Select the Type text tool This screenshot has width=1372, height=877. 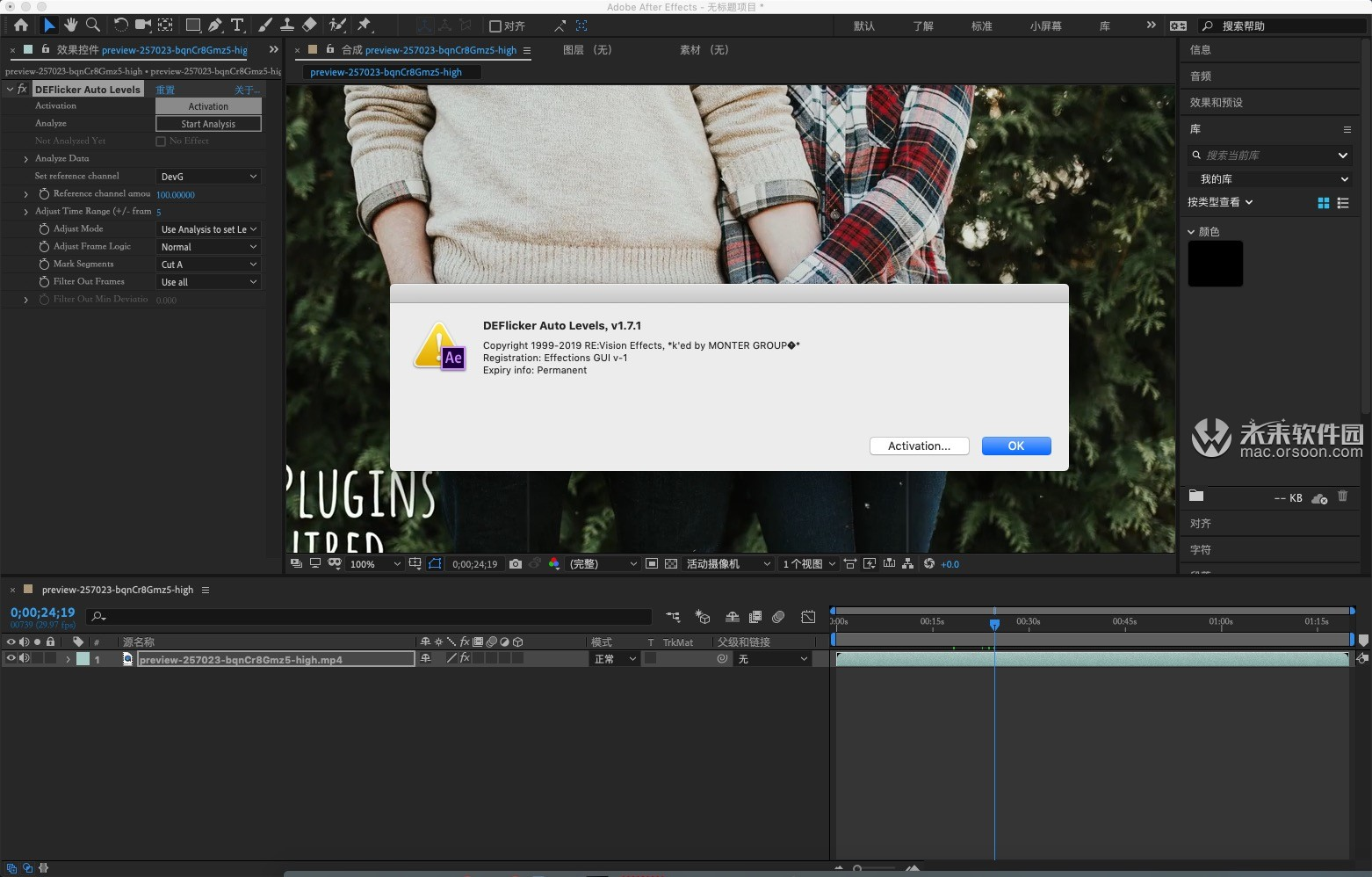click(x=237, y=25)
